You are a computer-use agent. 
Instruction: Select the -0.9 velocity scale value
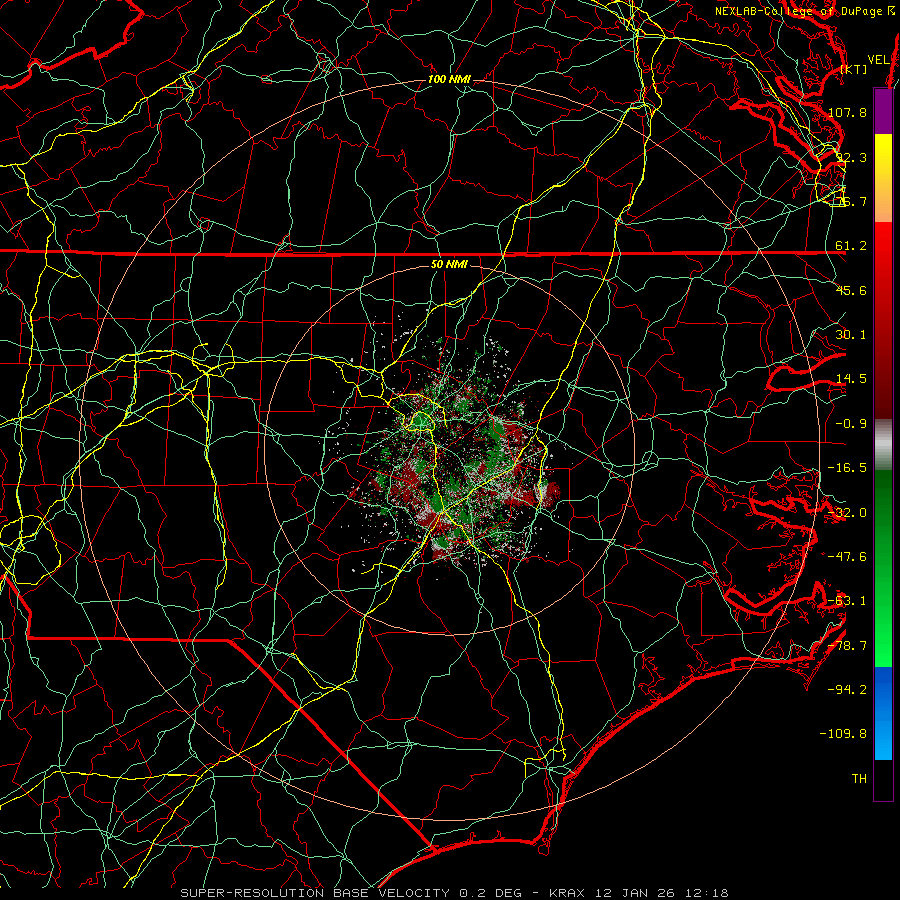coord(851,424)
